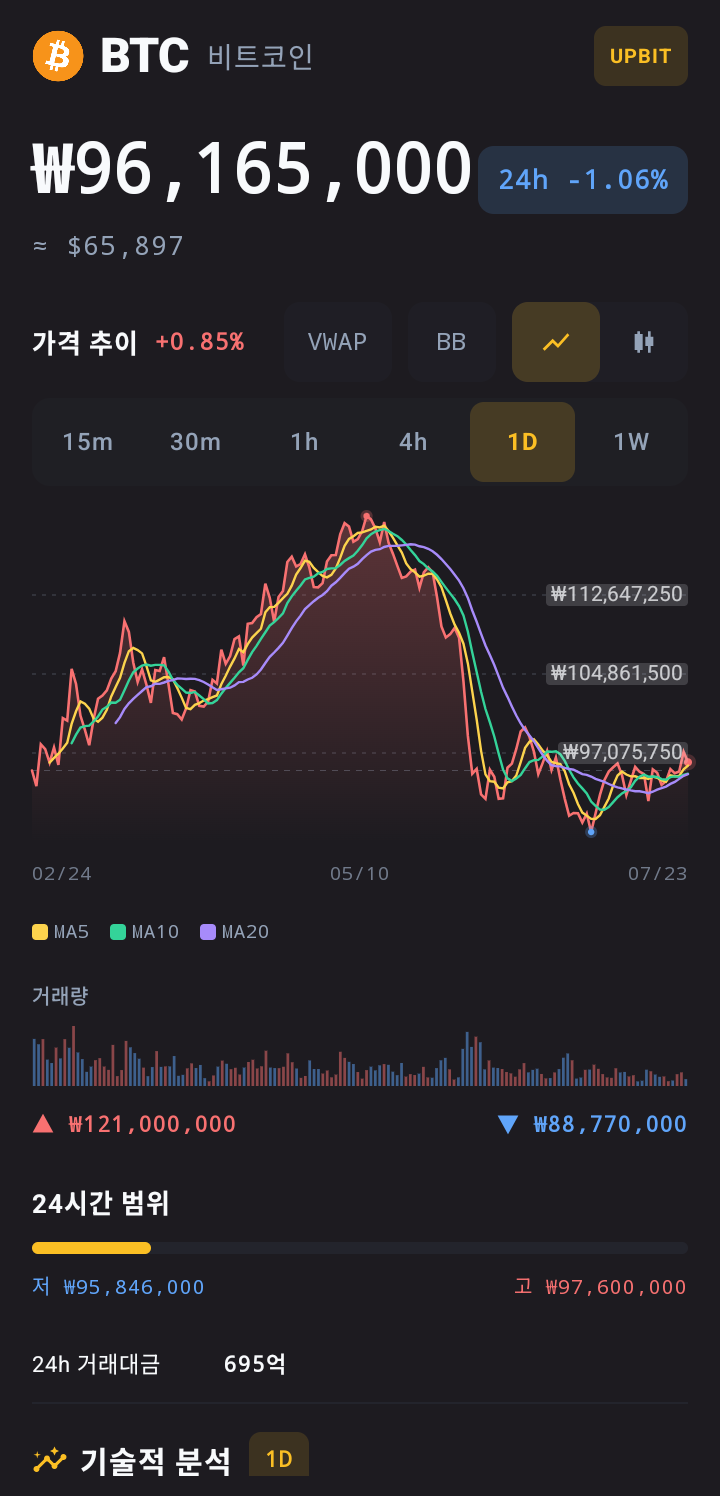
Task: Click the yellow MA5 legend swatch
Action: tap(40, 932)
